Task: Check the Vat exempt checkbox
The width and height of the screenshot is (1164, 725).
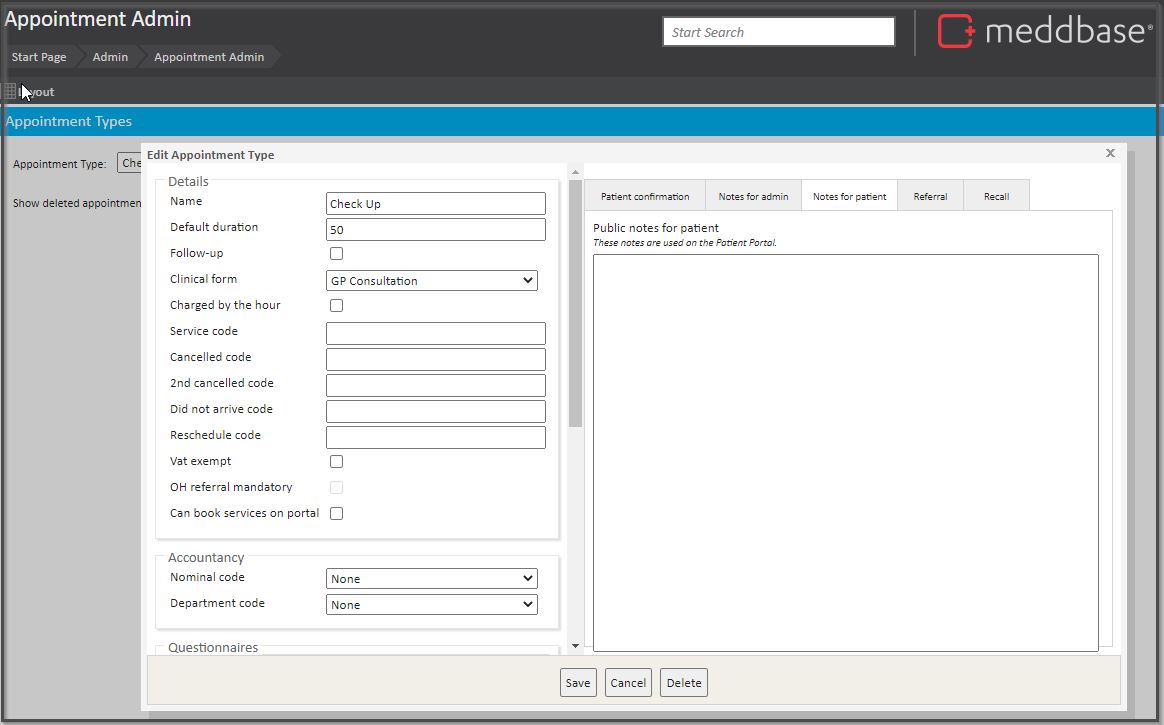Action: 336,462
